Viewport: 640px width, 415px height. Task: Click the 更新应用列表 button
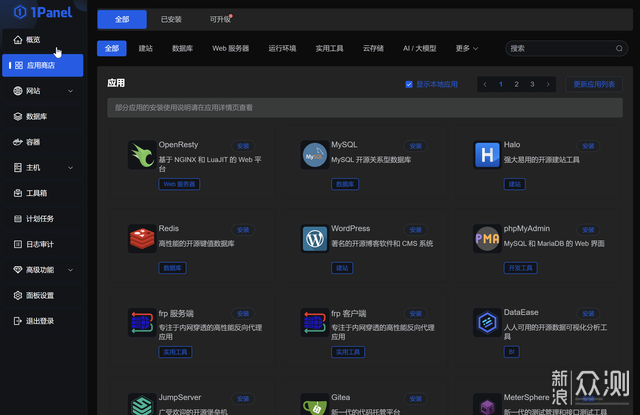(594, 85)
